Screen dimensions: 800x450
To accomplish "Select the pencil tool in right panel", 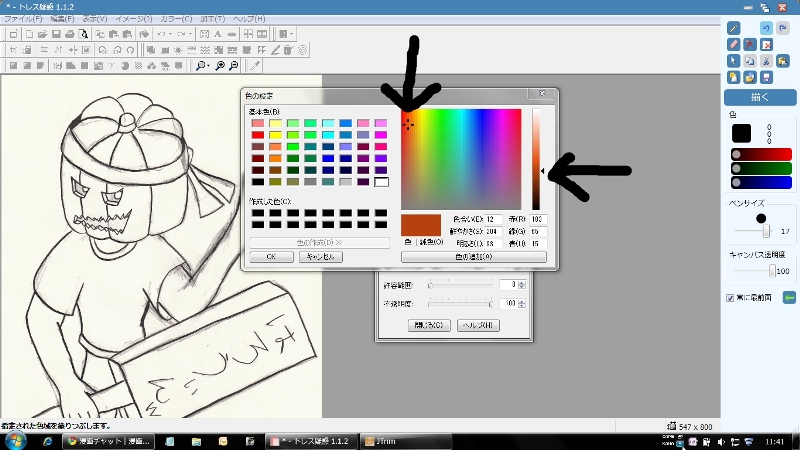I will click(x=733, y=28).
